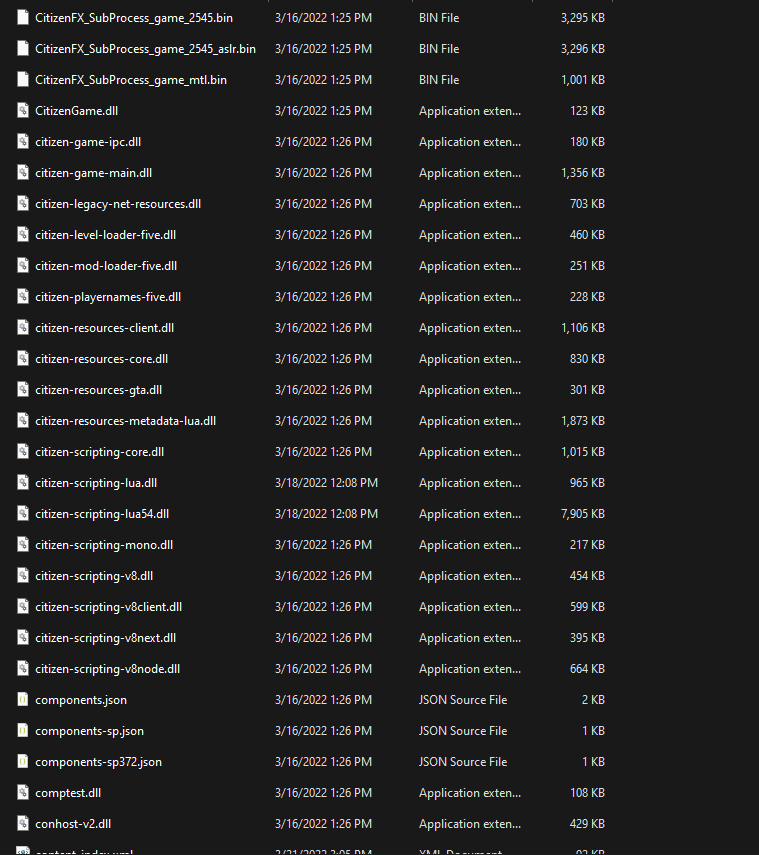Viewport: 759px width, 855px height.
Task: Select the citizen-game-ipc.dll file name
Action: [88, 142]
